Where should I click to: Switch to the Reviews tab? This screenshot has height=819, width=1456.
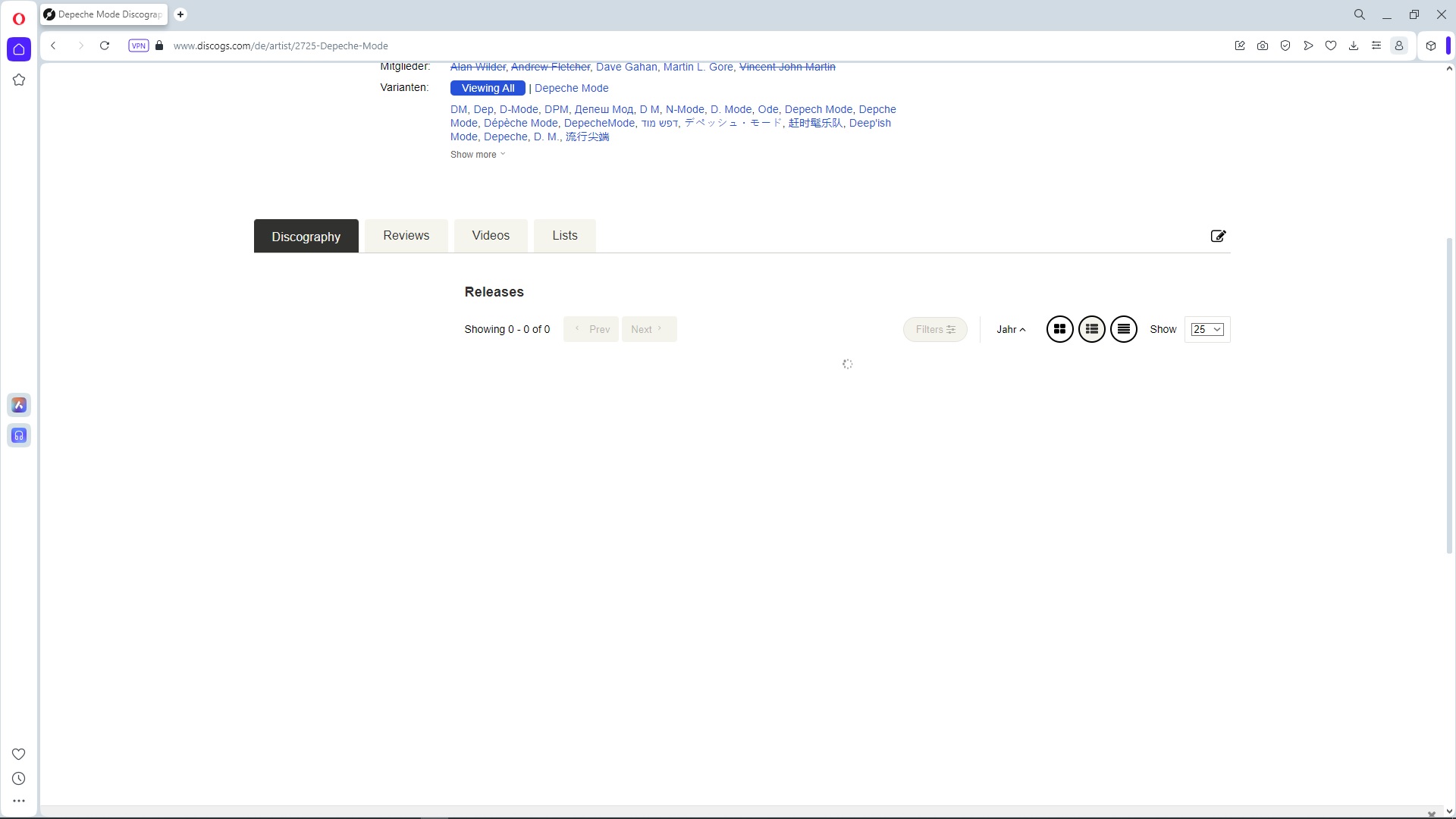tap(406, 236)
